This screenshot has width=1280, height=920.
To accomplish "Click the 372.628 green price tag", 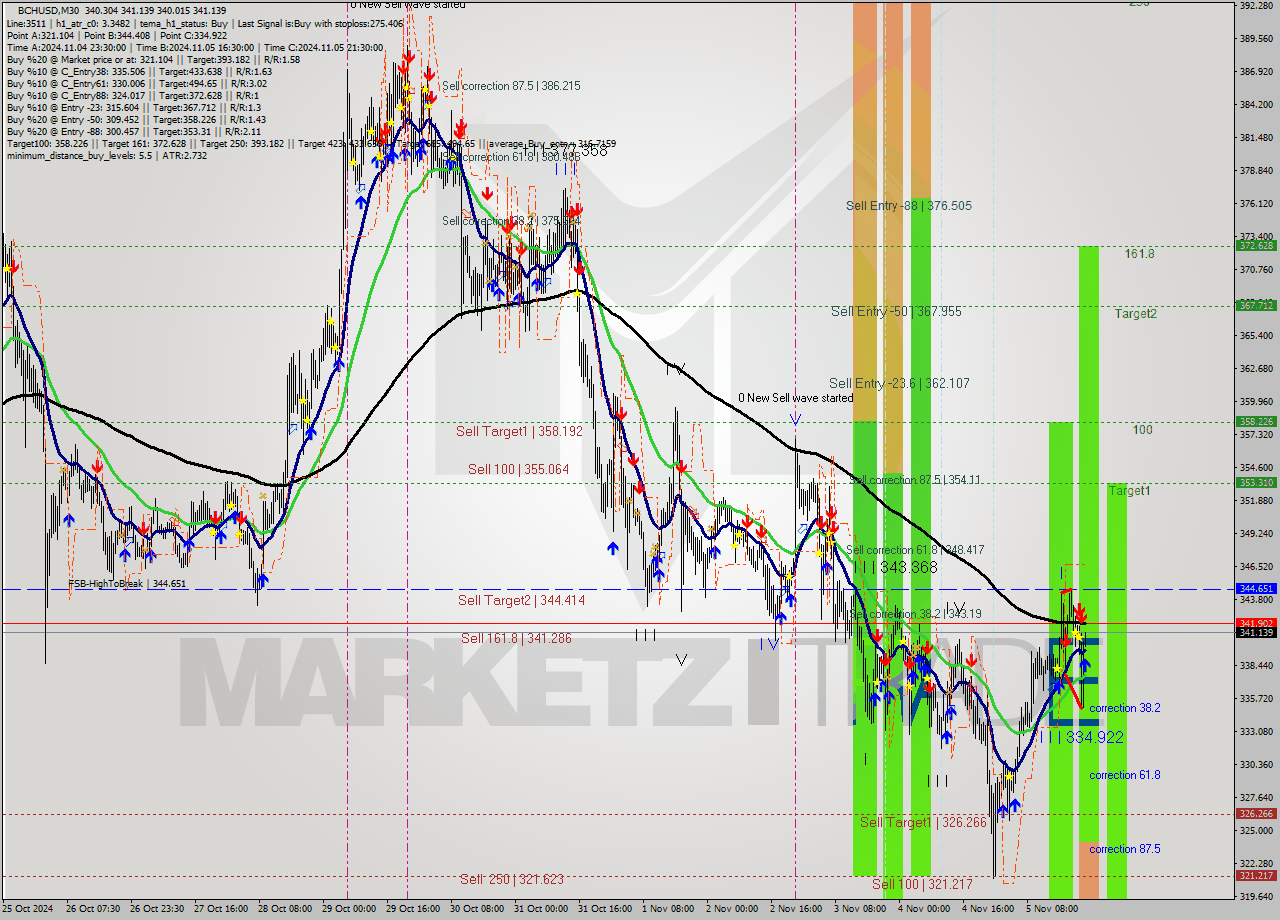I will (x=1256, y=245).
